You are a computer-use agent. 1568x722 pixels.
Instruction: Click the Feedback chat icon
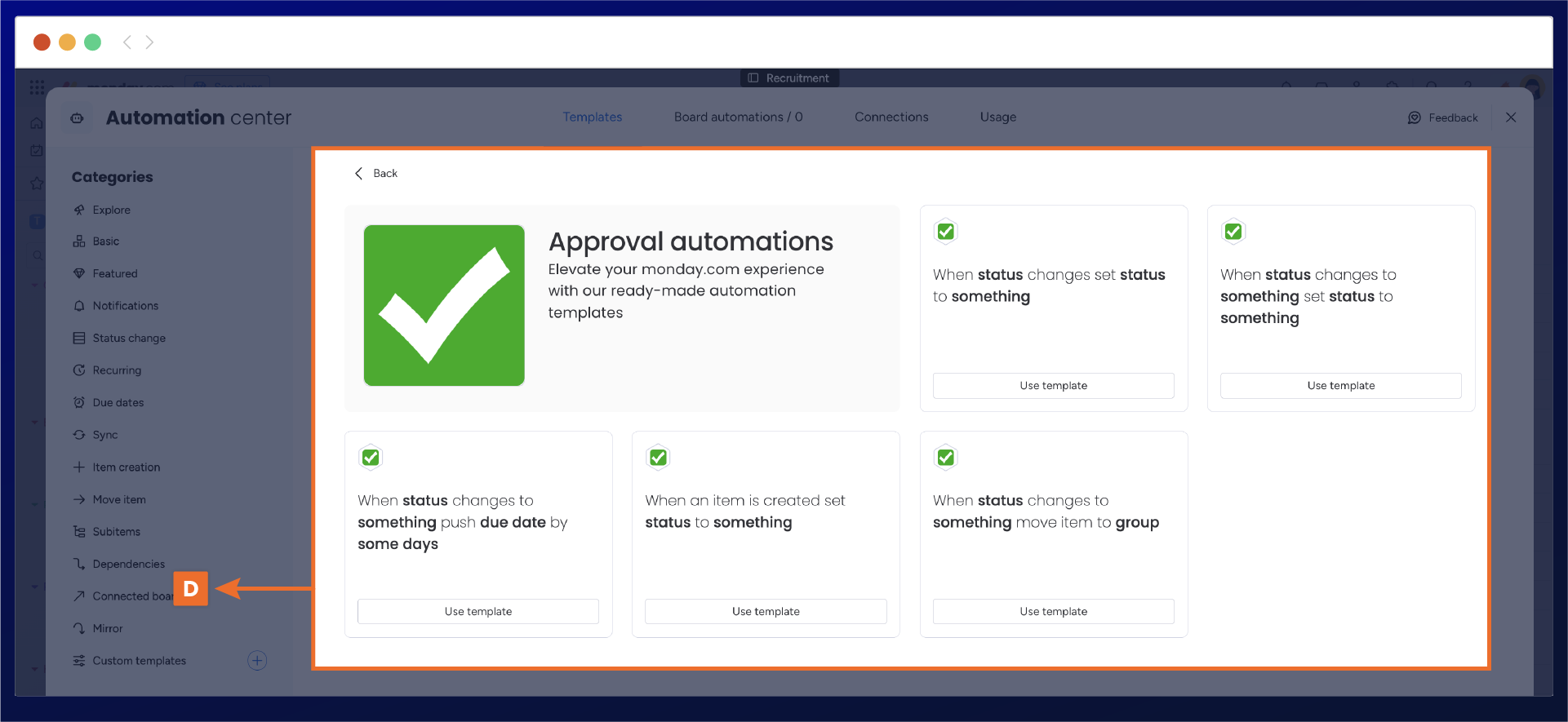pyautogui.click(x=1414, y=117)
